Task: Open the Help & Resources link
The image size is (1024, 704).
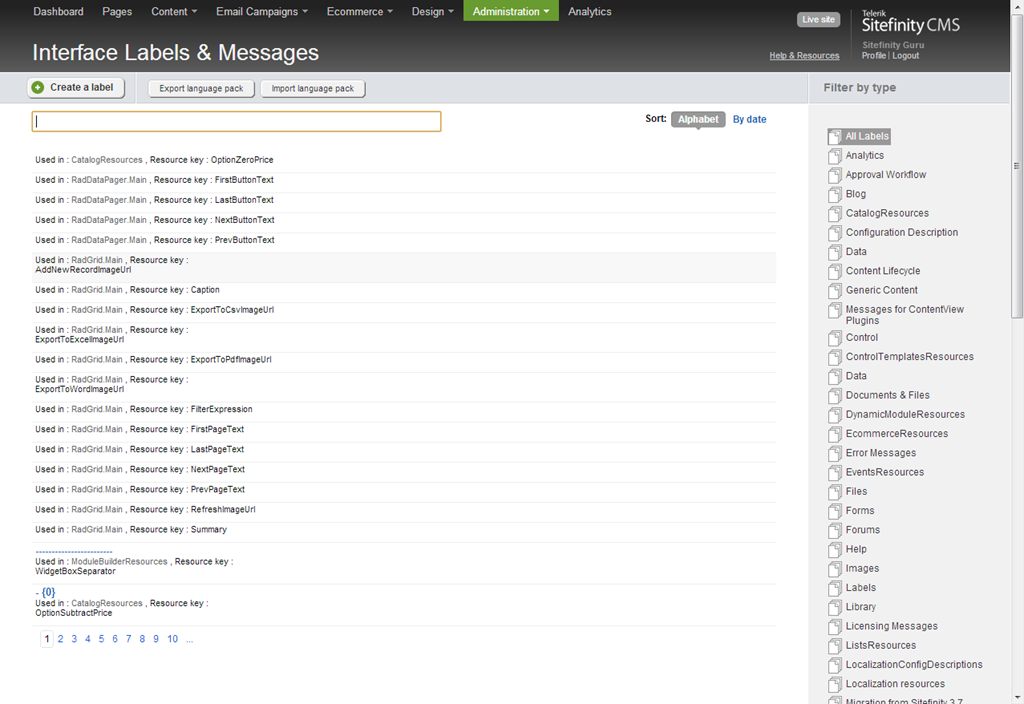Action: click(804, 56)
